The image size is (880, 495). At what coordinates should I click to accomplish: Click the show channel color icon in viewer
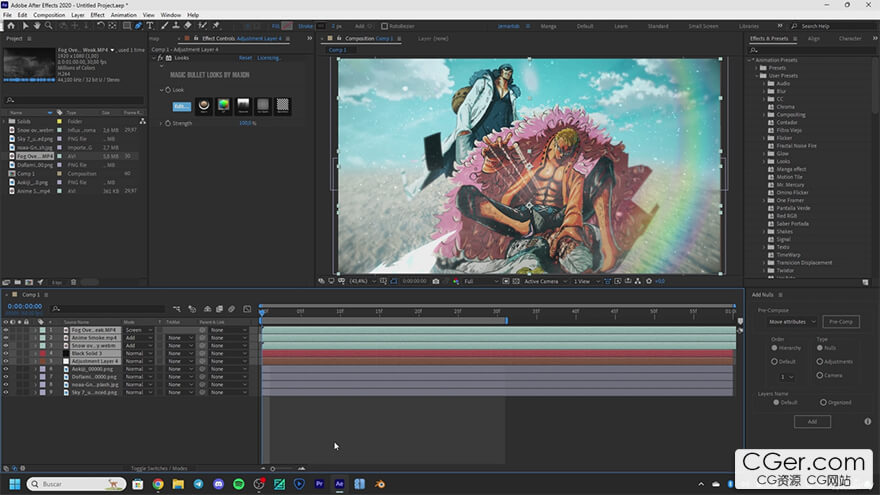click(x=456, y=281)
